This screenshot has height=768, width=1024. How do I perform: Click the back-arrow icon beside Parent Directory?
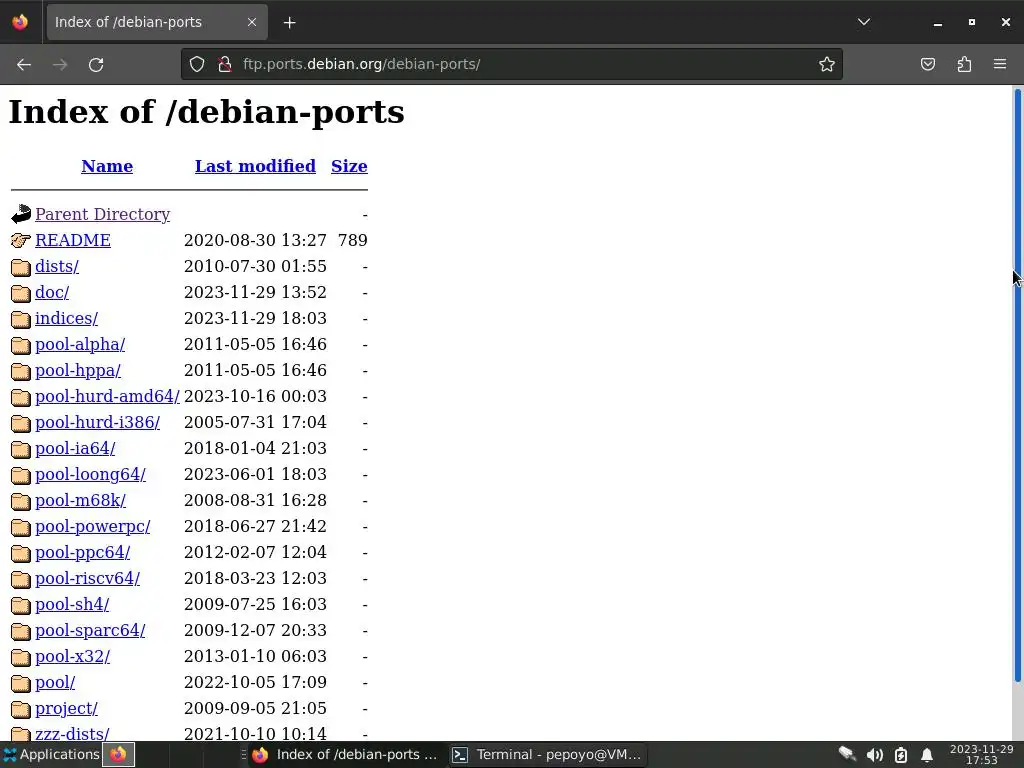(21, 214)
